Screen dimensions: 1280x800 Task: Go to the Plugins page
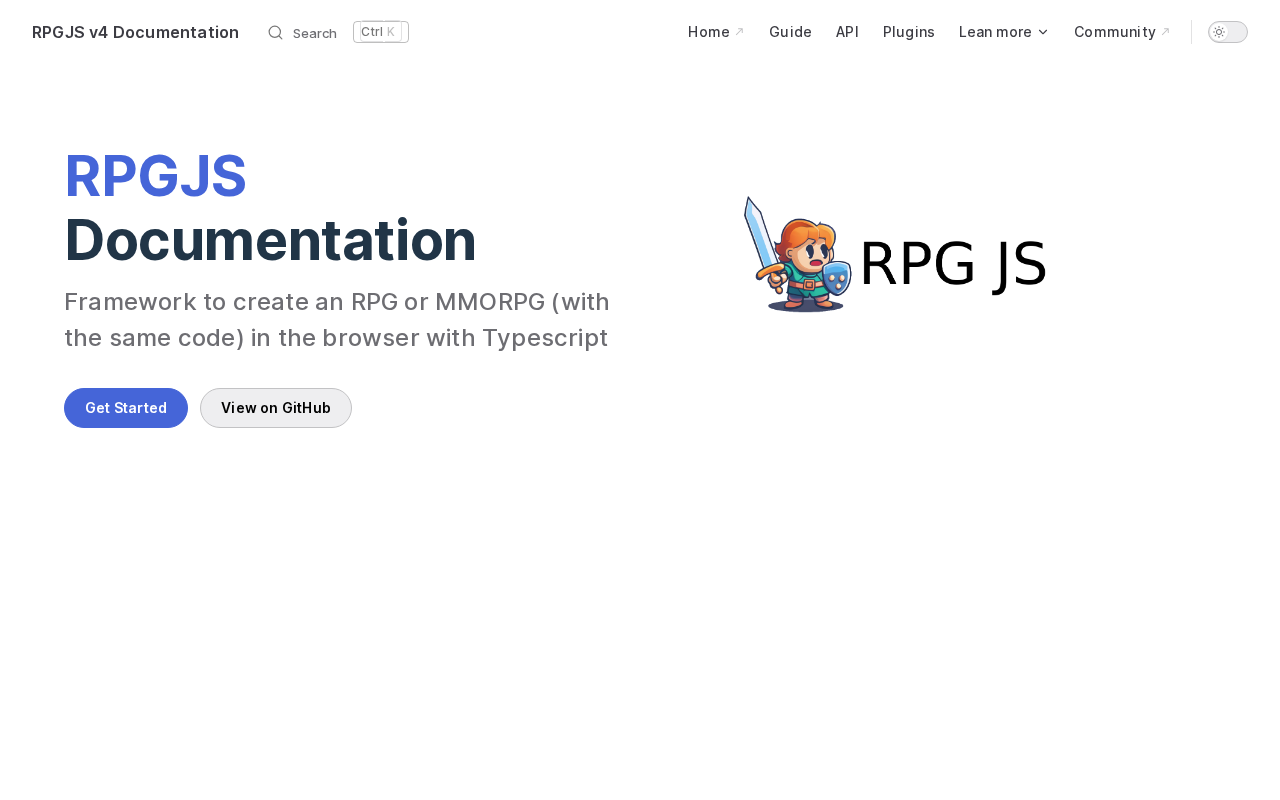tap(908, 32)
